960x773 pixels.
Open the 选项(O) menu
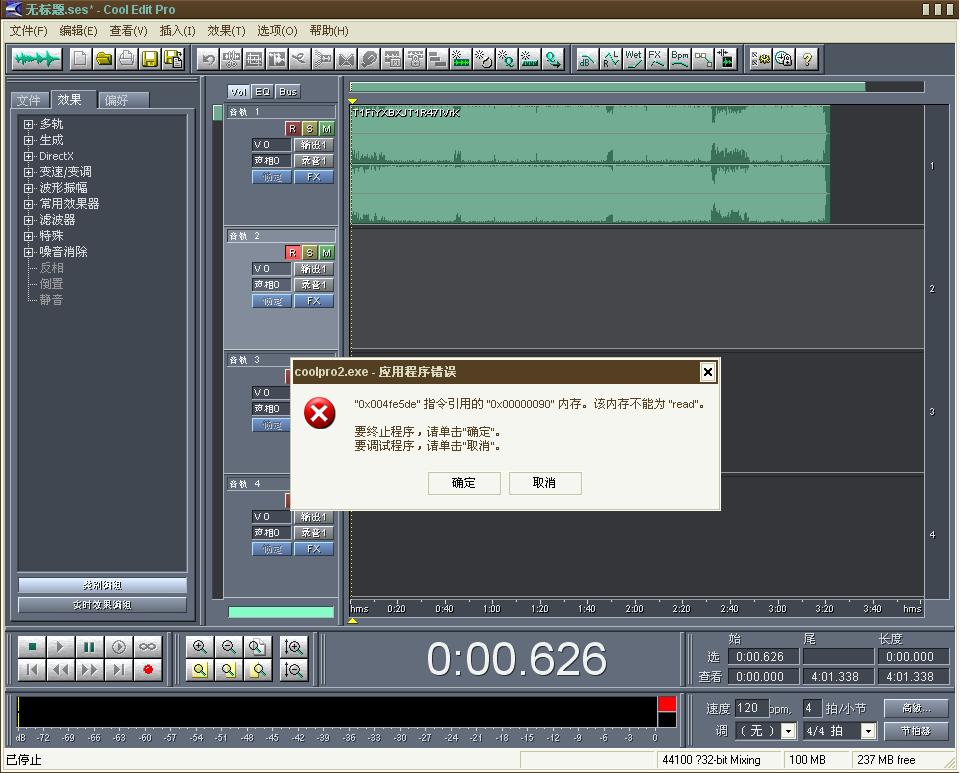(x=277, y=31)
